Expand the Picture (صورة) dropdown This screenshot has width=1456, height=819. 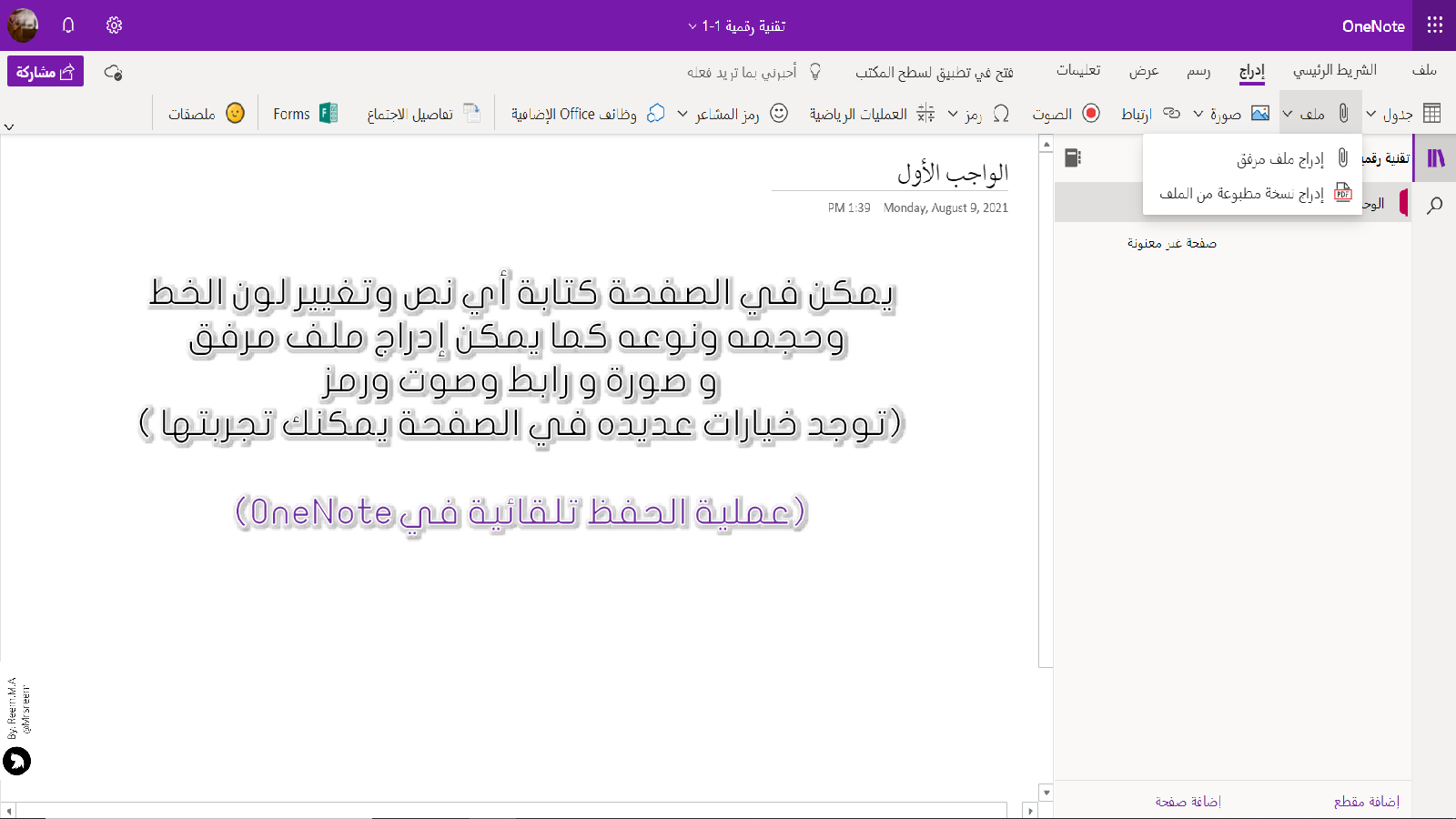1198,114
